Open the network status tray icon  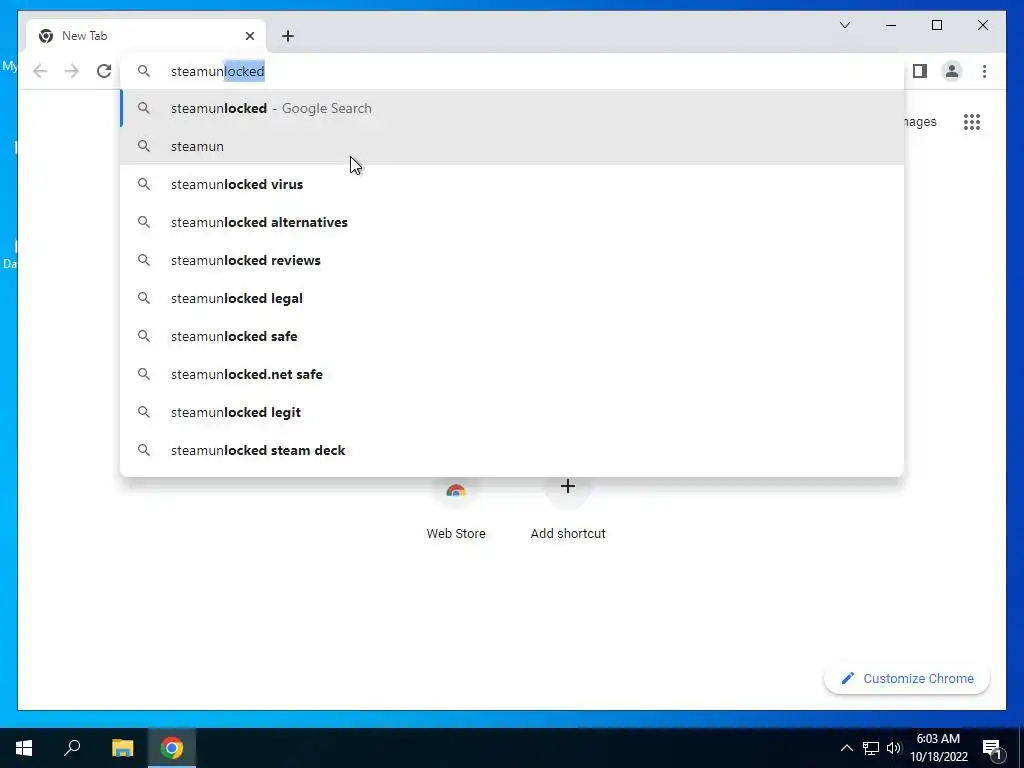click(x=871, y=748)
